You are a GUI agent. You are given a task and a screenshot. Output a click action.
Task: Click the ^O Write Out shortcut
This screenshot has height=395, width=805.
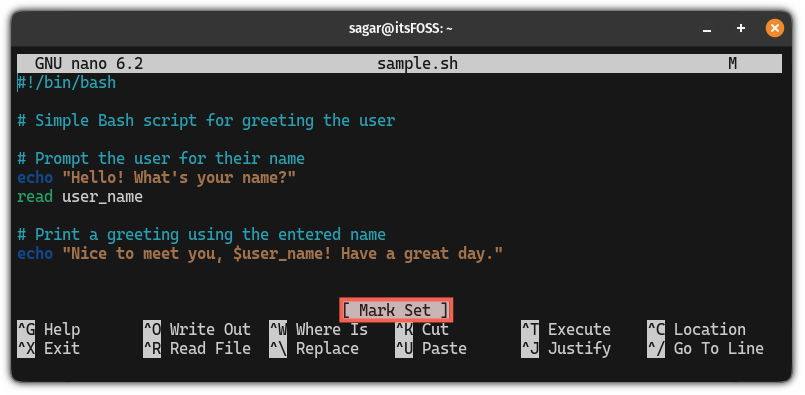coord(197,329)
